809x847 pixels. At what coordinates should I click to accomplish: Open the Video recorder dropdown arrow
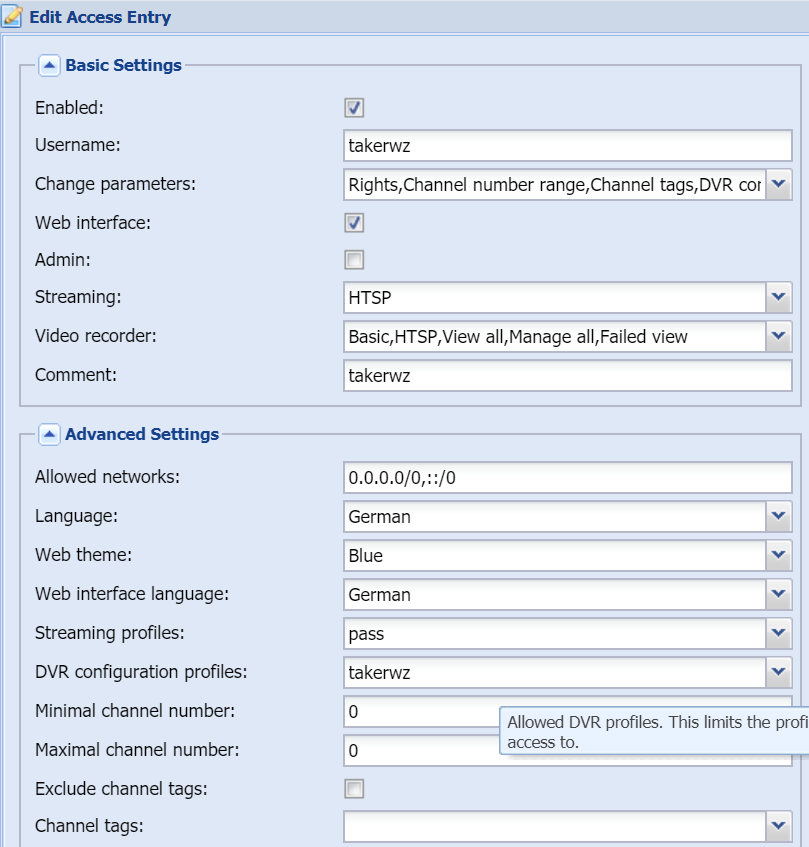click(779, 337)
